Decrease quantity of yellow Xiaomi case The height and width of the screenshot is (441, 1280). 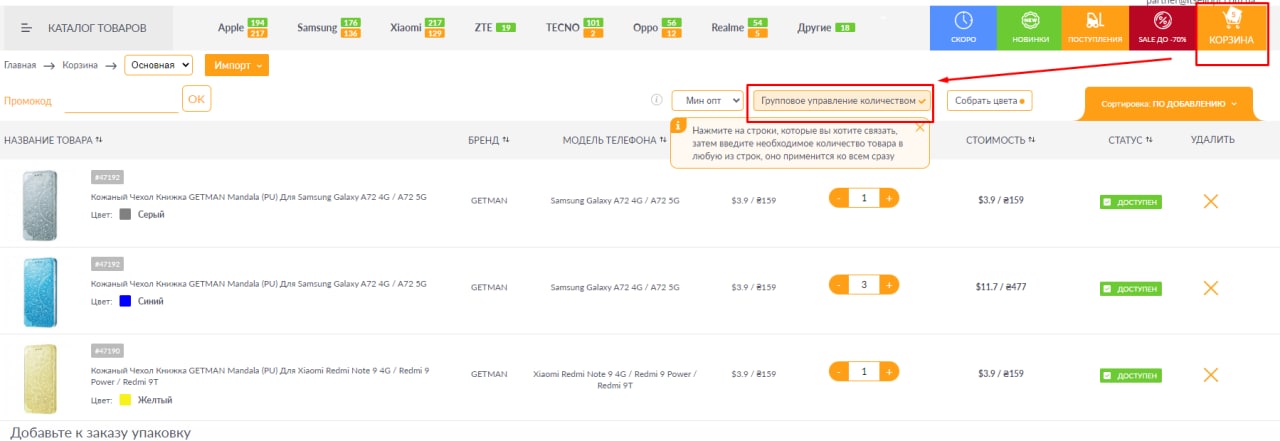(839, 372)
